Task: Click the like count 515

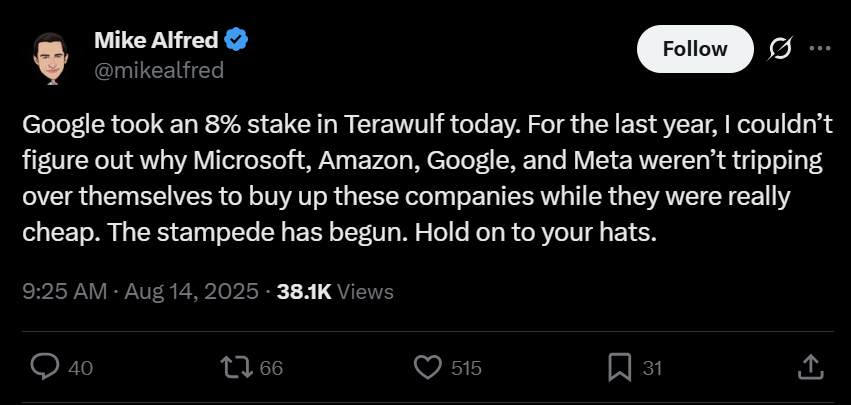Action: point(466,368)
